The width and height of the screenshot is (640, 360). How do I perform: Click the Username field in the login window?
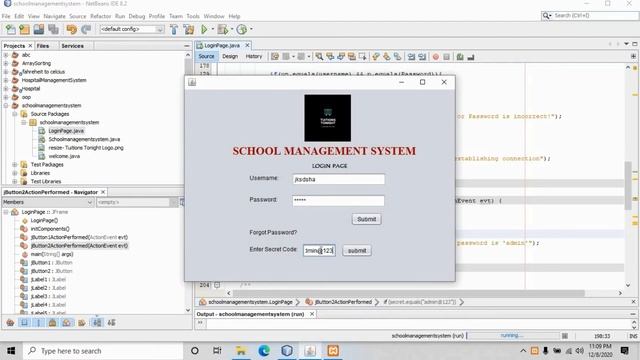(338, 179)
